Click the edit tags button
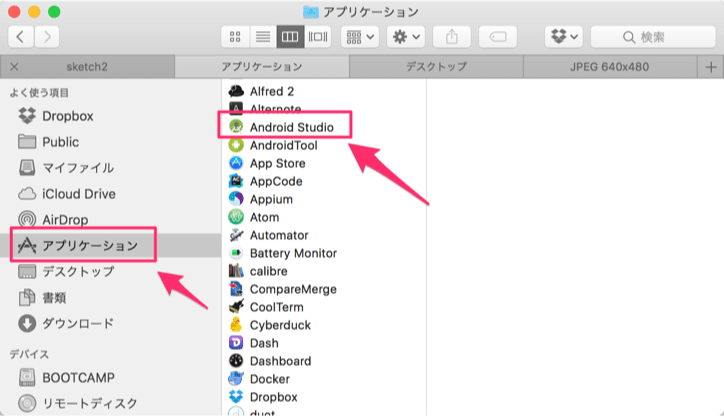This screenshot has width=724, height=416. pos(497,36)
